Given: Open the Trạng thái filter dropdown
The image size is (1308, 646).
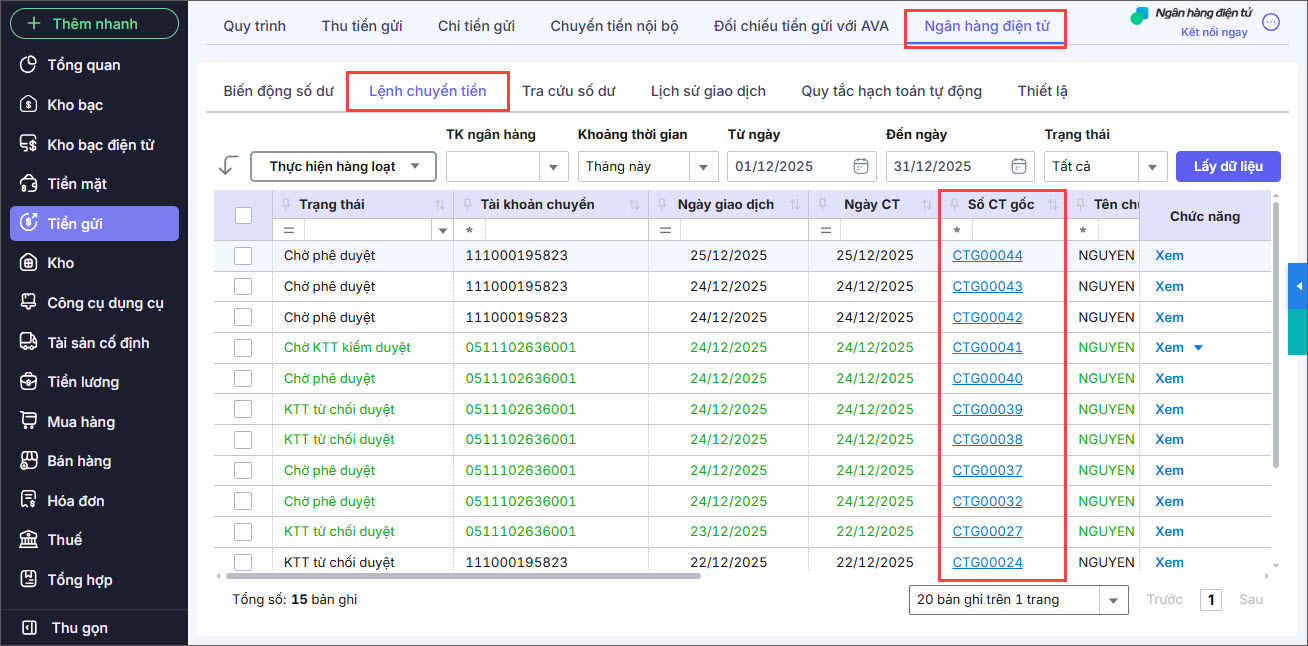Looking at the screenshot, I should click(x=1154, y=167).
